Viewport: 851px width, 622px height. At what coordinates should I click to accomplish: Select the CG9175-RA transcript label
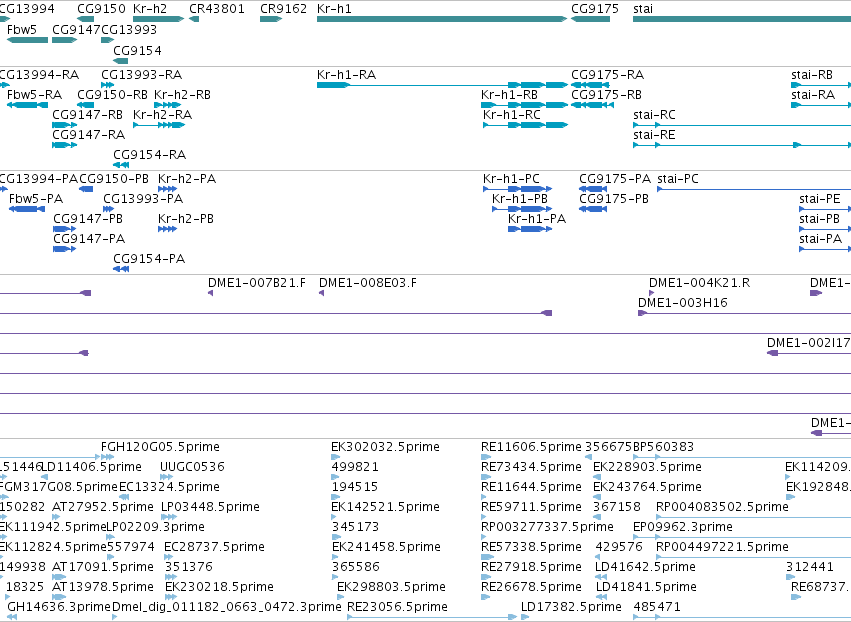607,74
